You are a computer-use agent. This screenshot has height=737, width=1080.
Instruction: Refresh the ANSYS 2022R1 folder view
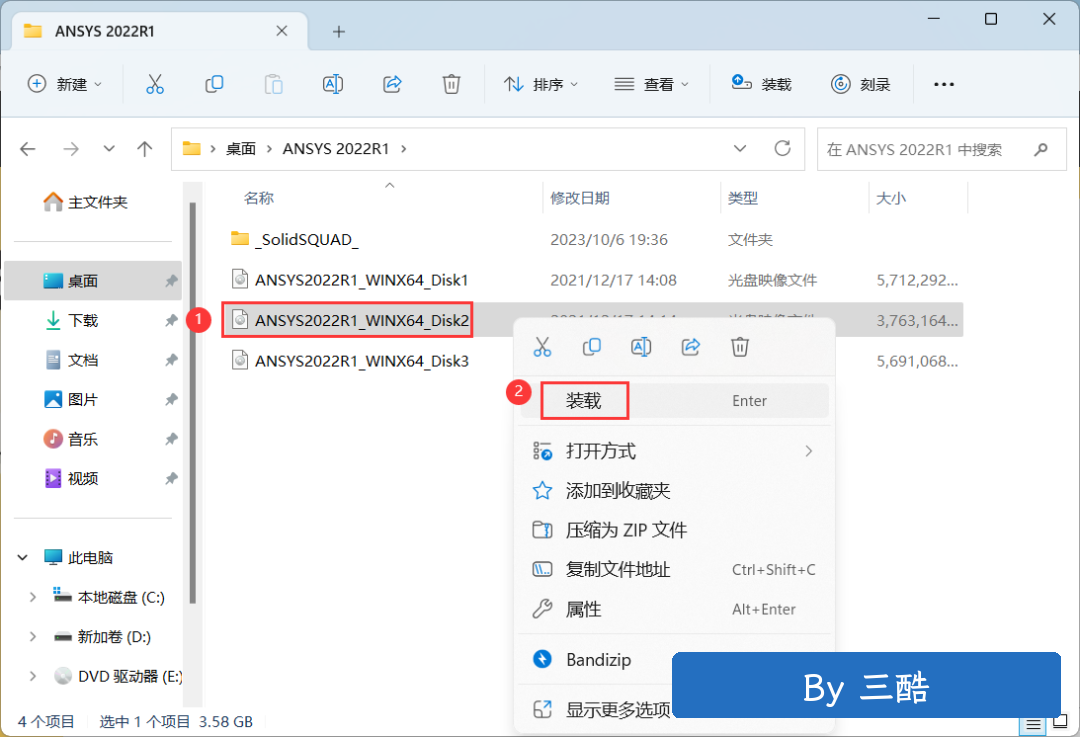[x=782, y=148]
